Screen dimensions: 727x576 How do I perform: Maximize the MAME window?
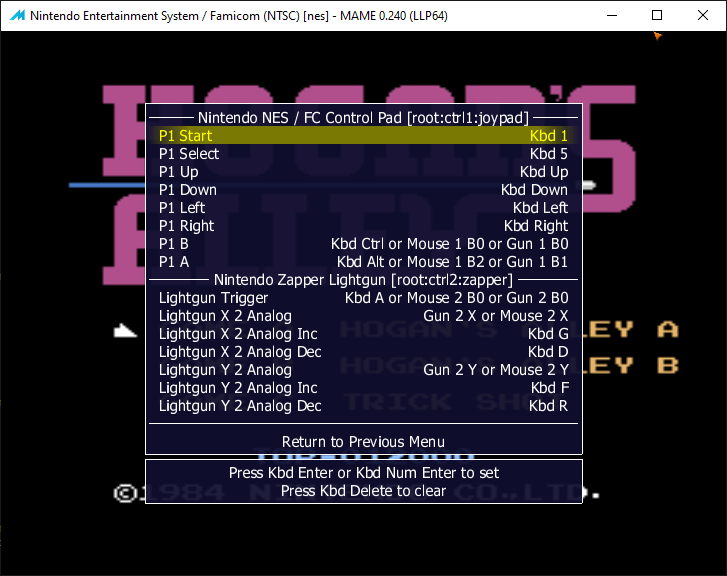(x=657, y=15)
